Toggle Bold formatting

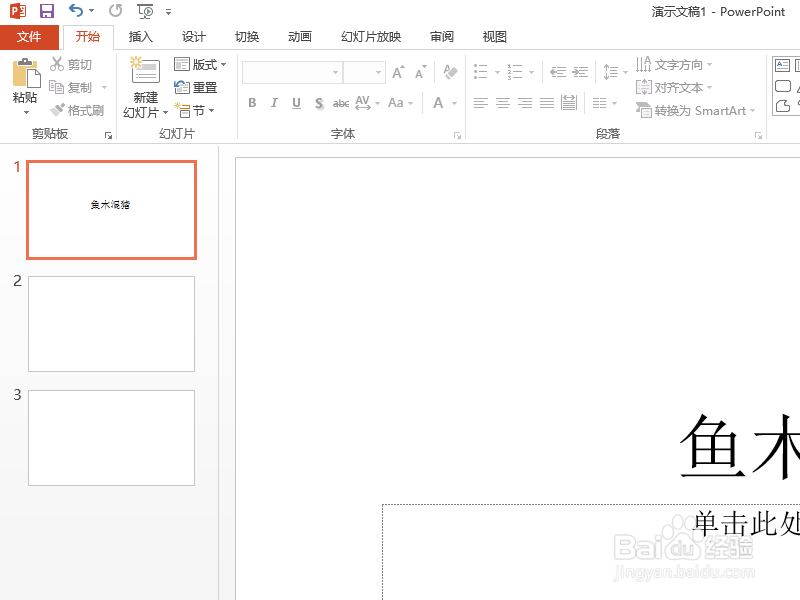click(252, 103)
